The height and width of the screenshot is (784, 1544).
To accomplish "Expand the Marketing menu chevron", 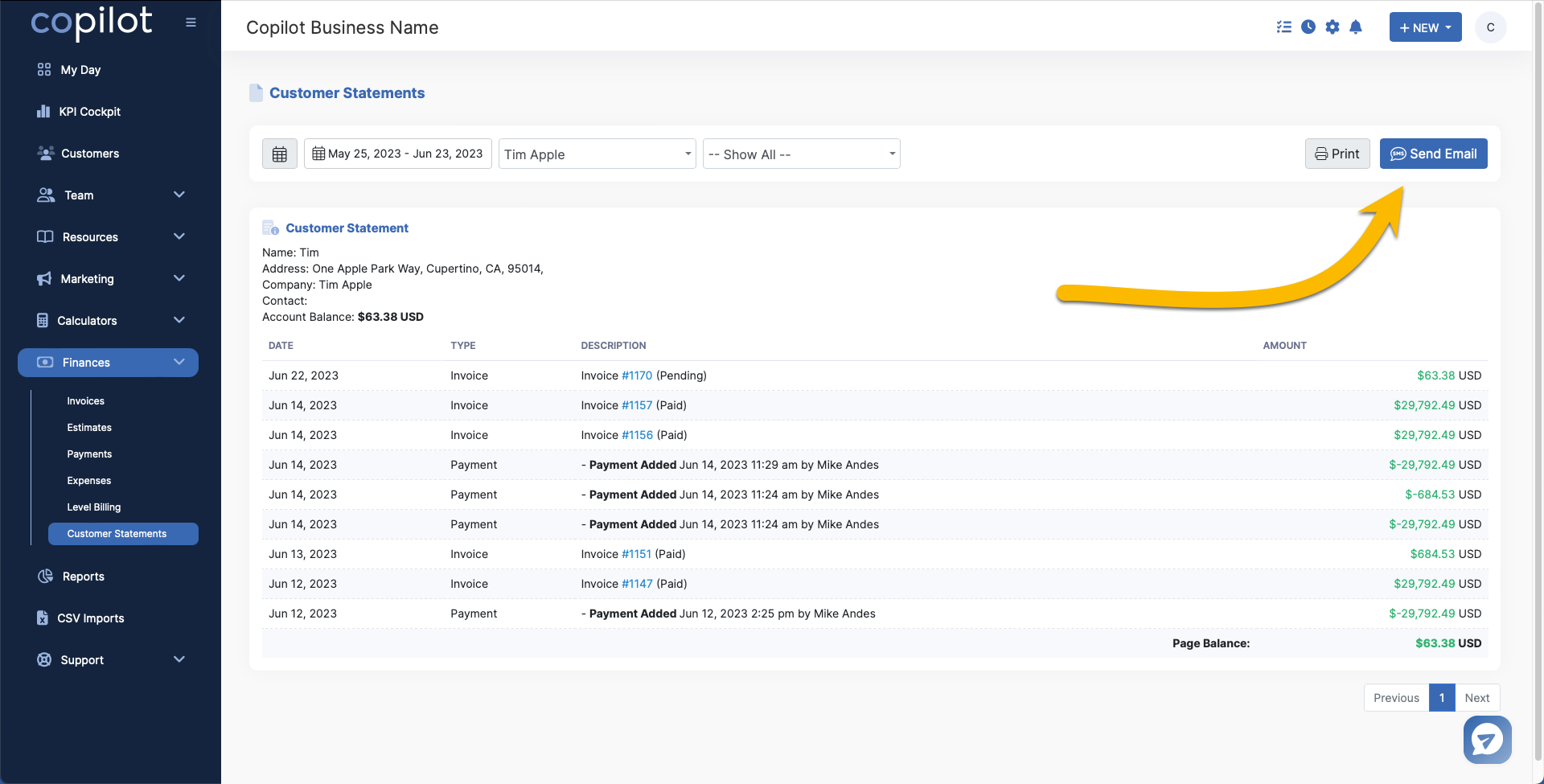I will pyautogui.click(x=179, y=279).
